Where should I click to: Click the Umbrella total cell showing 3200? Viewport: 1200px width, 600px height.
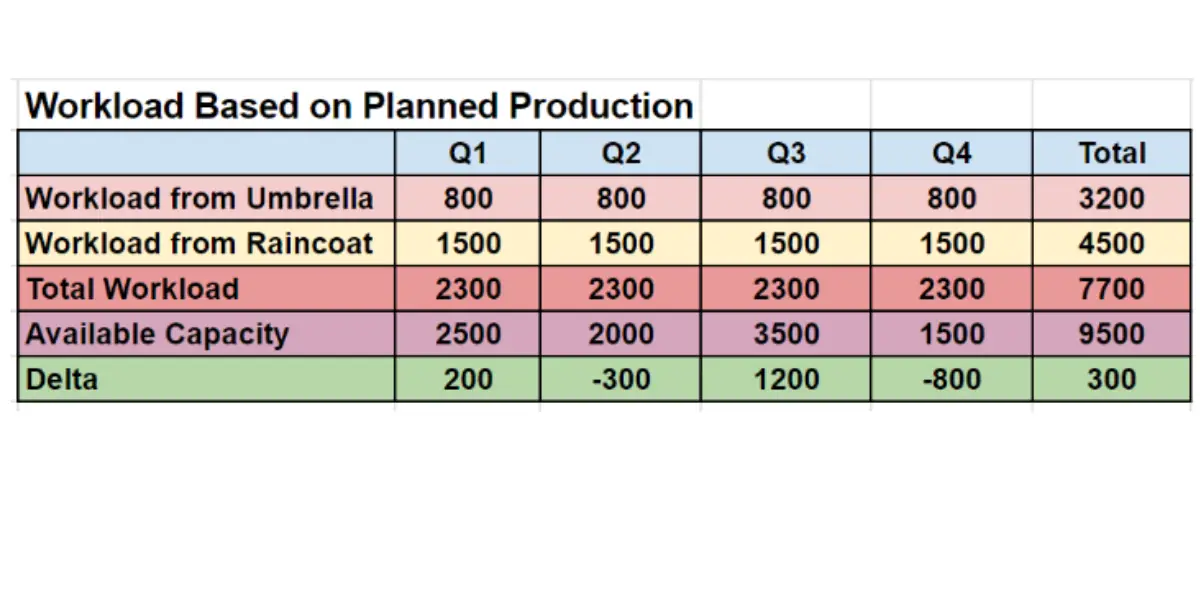1111,198
